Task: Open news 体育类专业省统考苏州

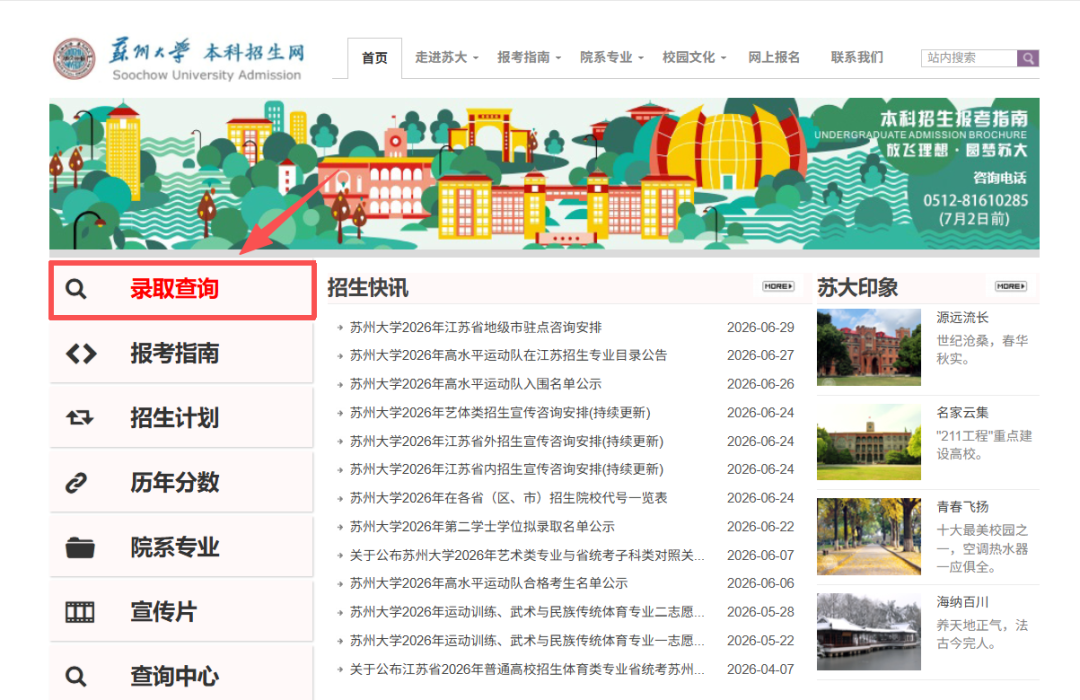Action: [527, 669]
